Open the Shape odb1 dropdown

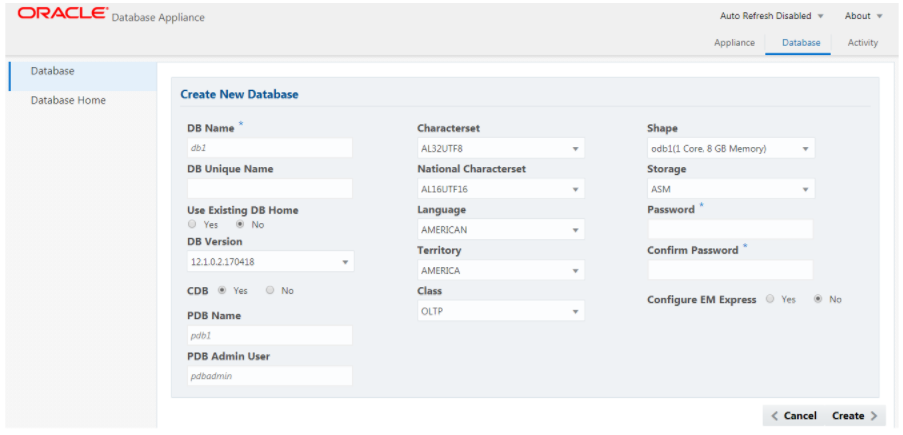pyautogui.click(x=731, y=149)
